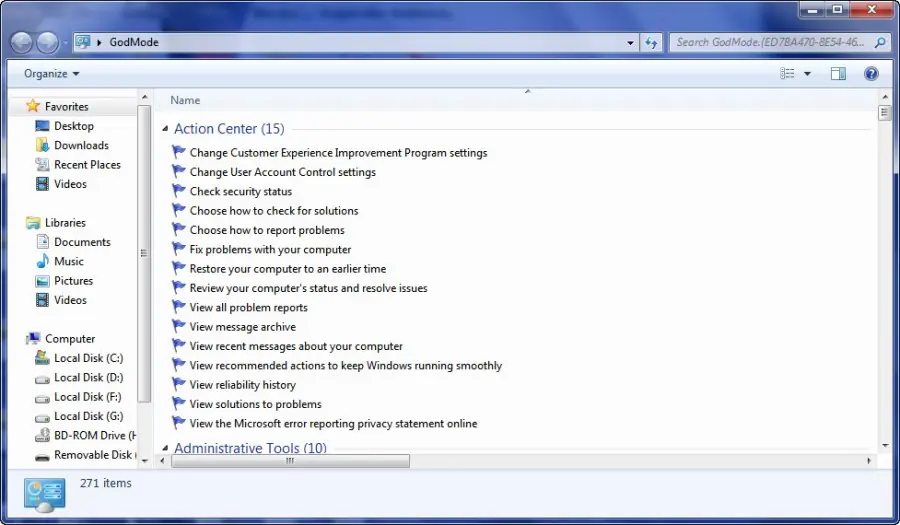
Task: Click Videos under Favorites
Action: 70,184
